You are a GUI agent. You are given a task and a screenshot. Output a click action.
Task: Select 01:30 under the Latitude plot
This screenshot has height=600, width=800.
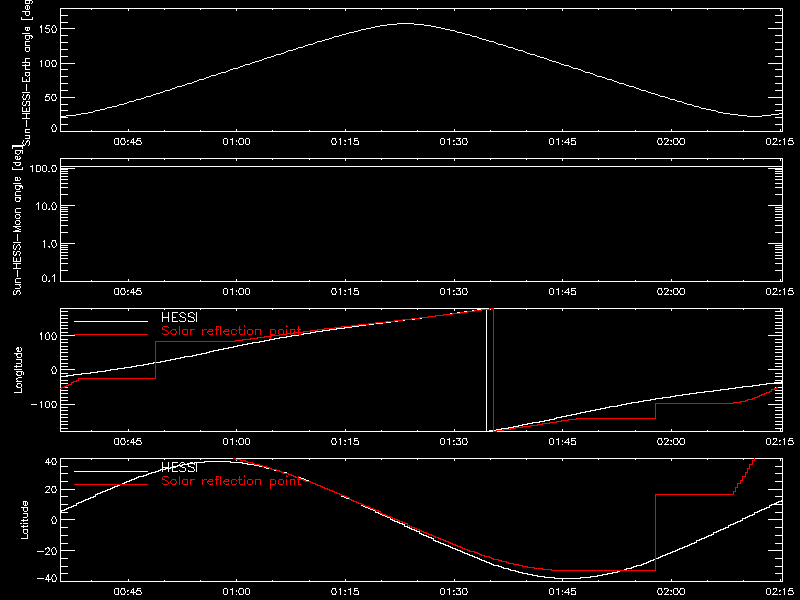click(x=454, y=591)
